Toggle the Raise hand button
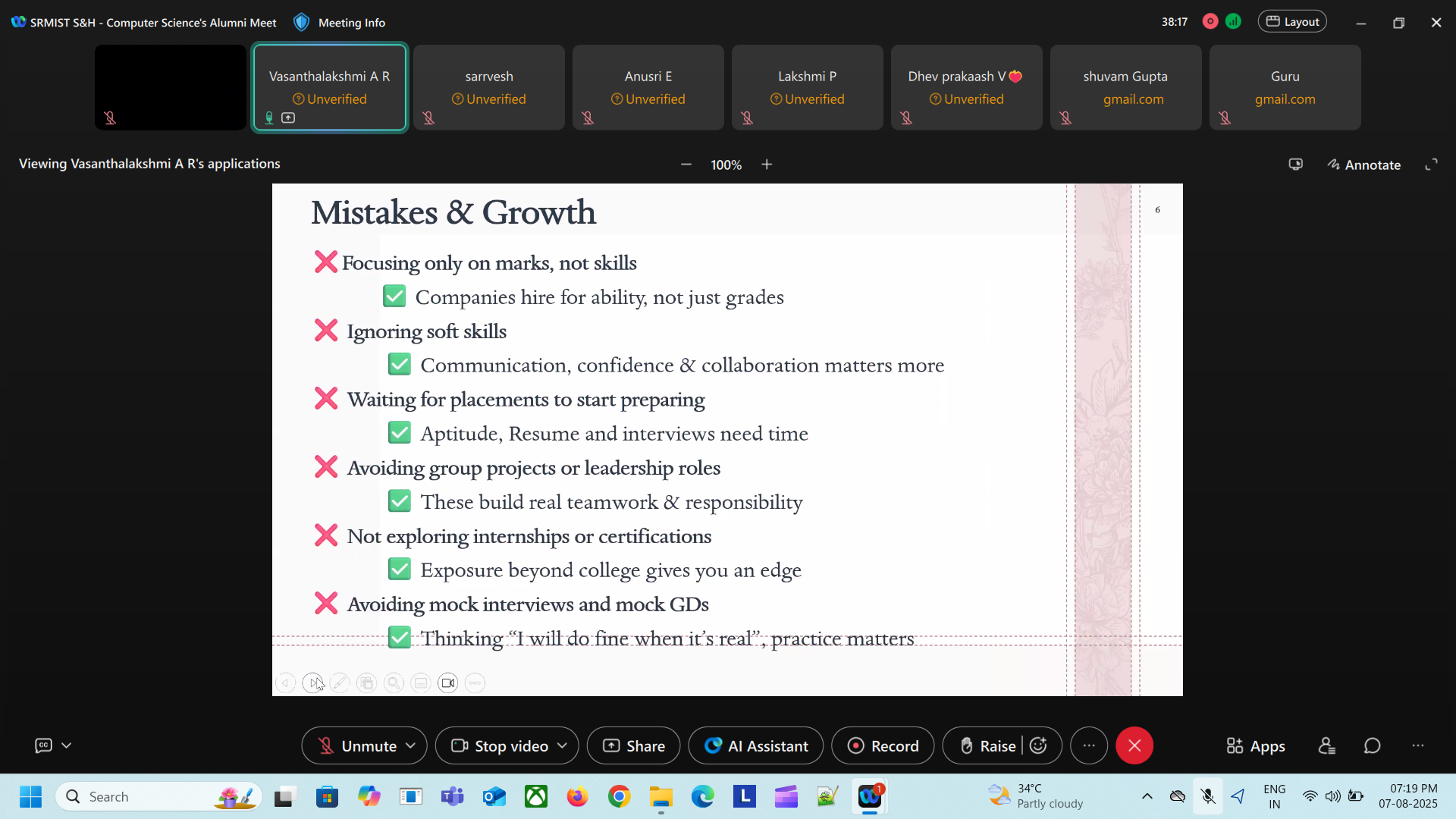 tap(988, 746)
